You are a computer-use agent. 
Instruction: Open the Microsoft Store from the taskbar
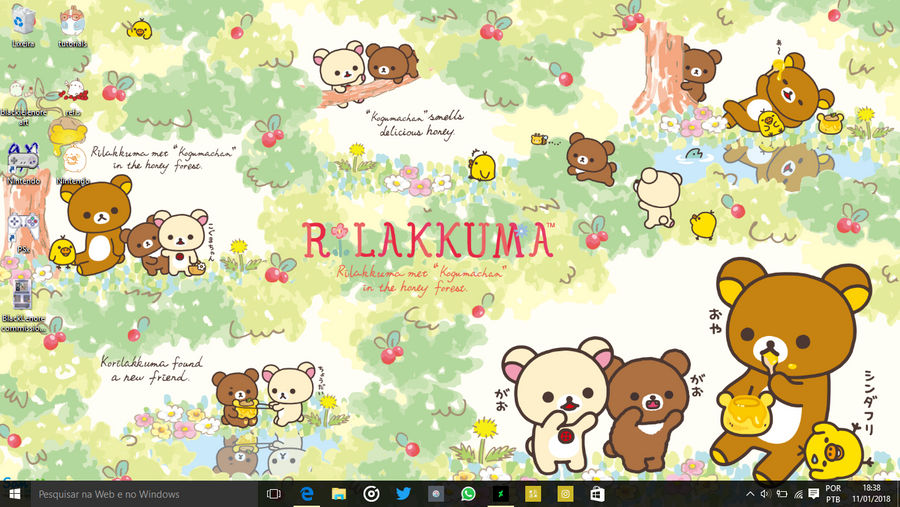(598, 494)
